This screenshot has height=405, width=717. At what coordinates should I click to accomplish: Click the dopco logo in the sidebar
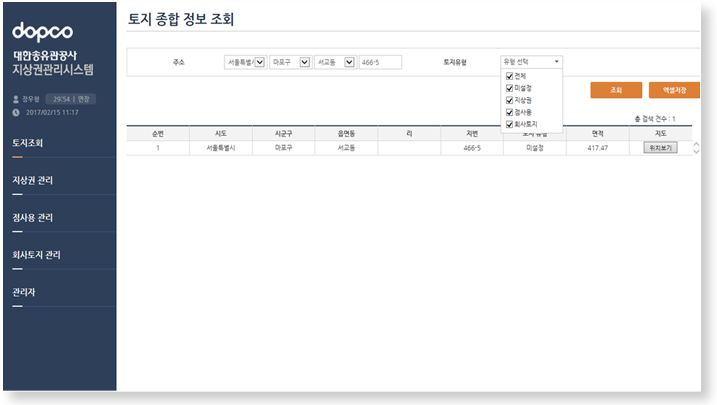click(x=42, y=32)
